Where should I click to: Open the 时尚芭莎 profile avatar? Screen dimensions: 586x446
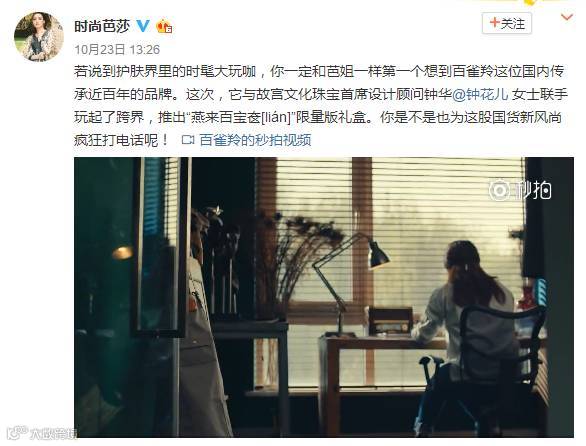point(38,37)
